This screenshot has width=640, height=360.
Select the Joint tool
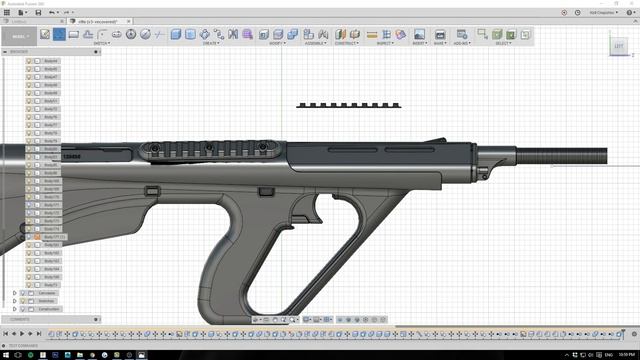coord(323,34)
